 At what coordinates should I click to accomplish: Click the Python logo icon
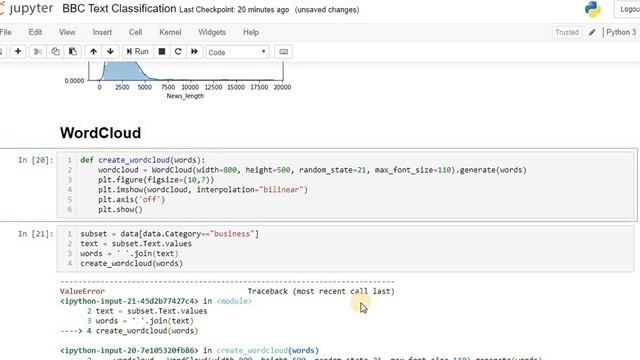tap(593, 9)
